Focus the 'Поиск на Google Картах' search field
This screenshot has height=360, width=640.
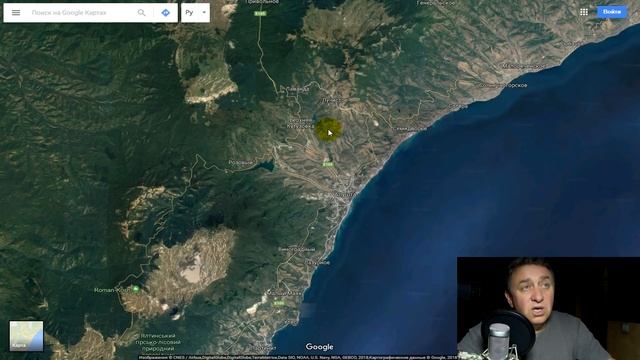(82, 13)
